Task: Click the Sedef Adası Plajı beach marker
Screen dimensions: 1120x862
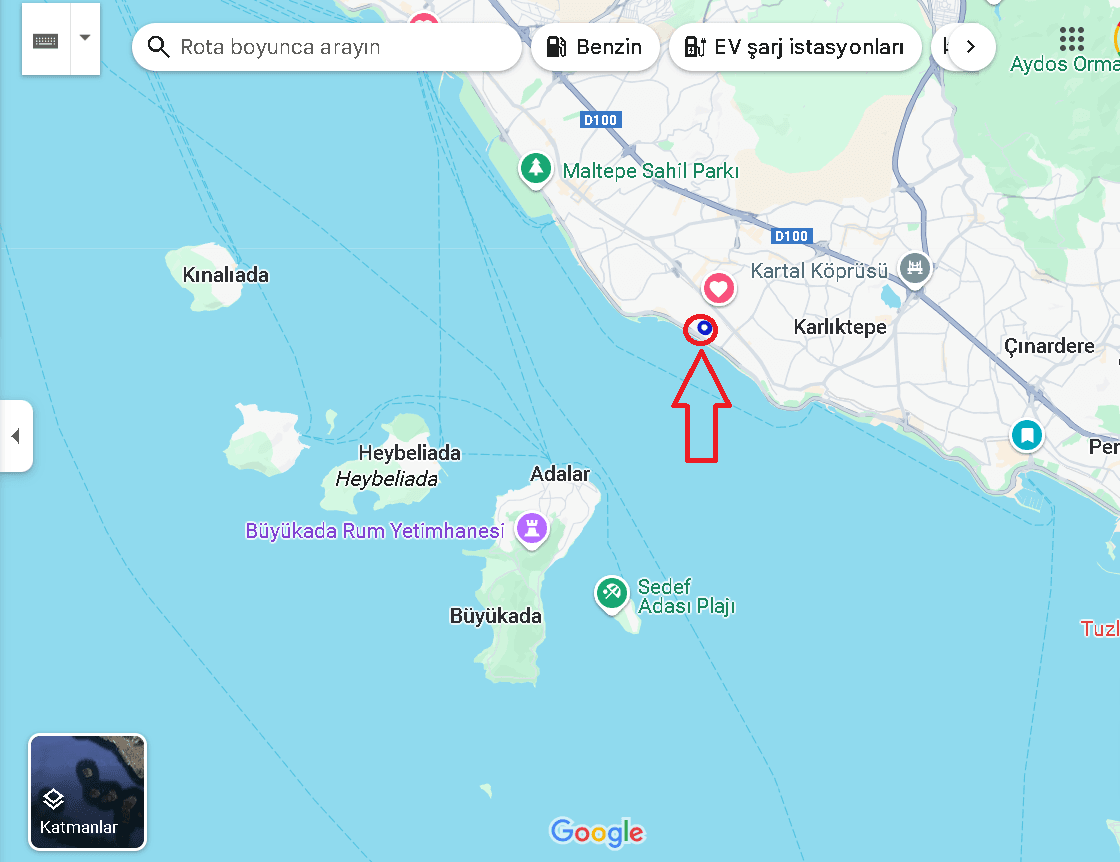Action: [x=611, y=594]
